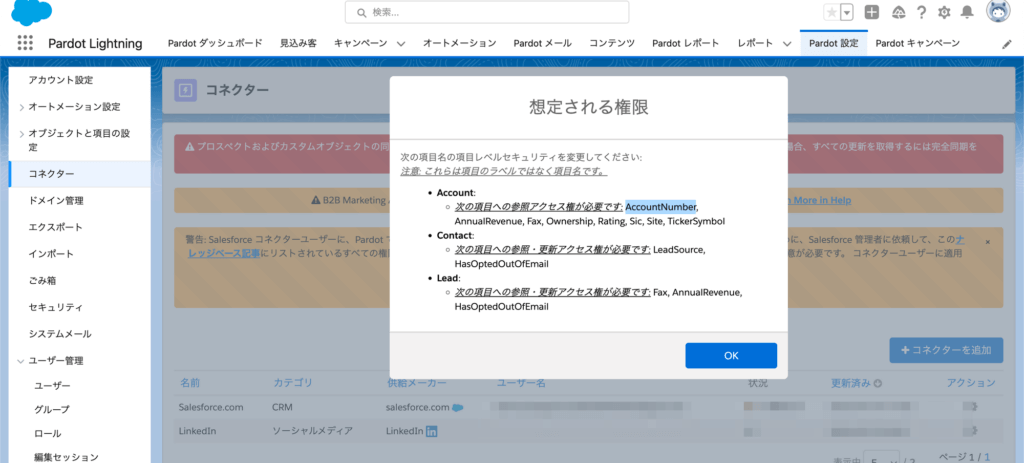
Task: Open the action gear for LinkedIn row
Action: tap(972, 431)
